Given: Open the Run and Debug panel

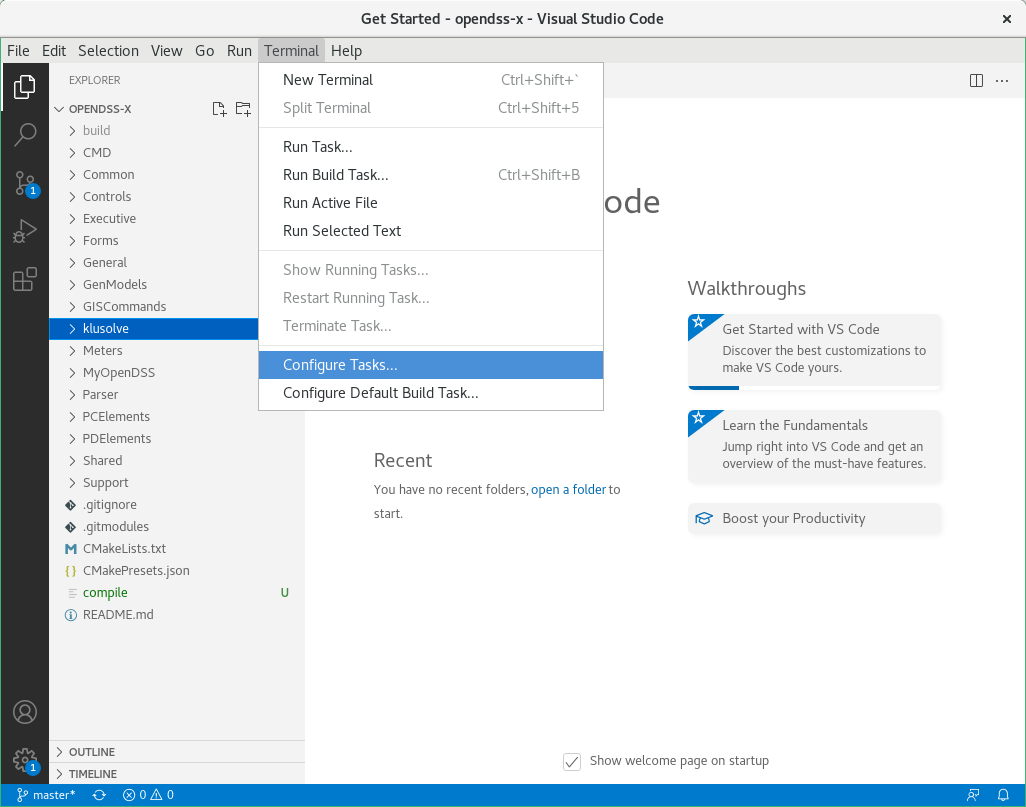Looking at the screenshot, I should 25,231.
